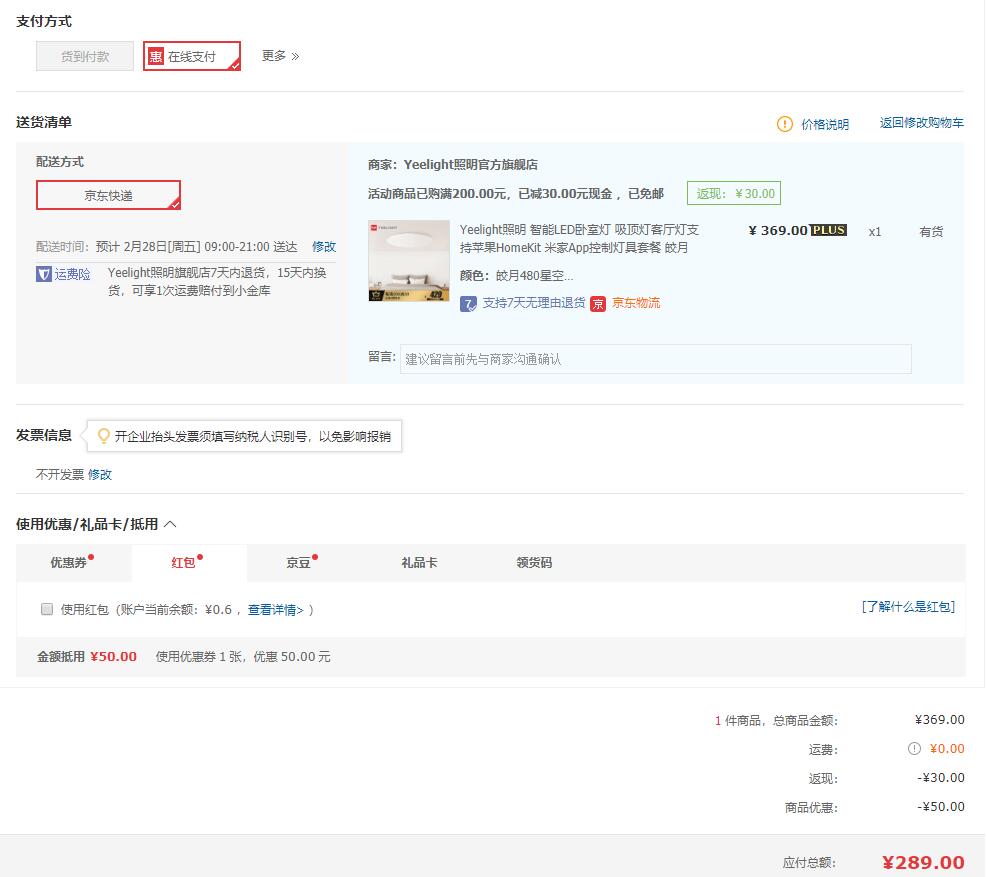Collapse the 使用优惠/礼品卡/抵用 section
Viewport: 987px width, 877px height.
click(x=170, y=524)
